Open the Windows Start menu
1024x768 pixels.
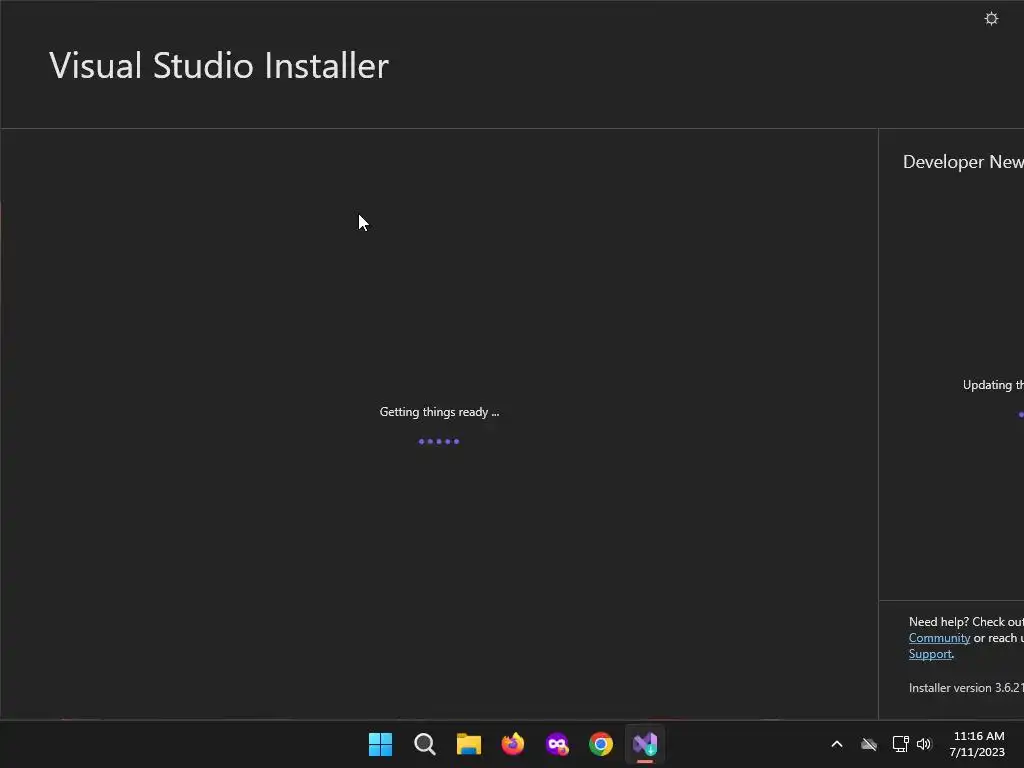tap(380, 744)
